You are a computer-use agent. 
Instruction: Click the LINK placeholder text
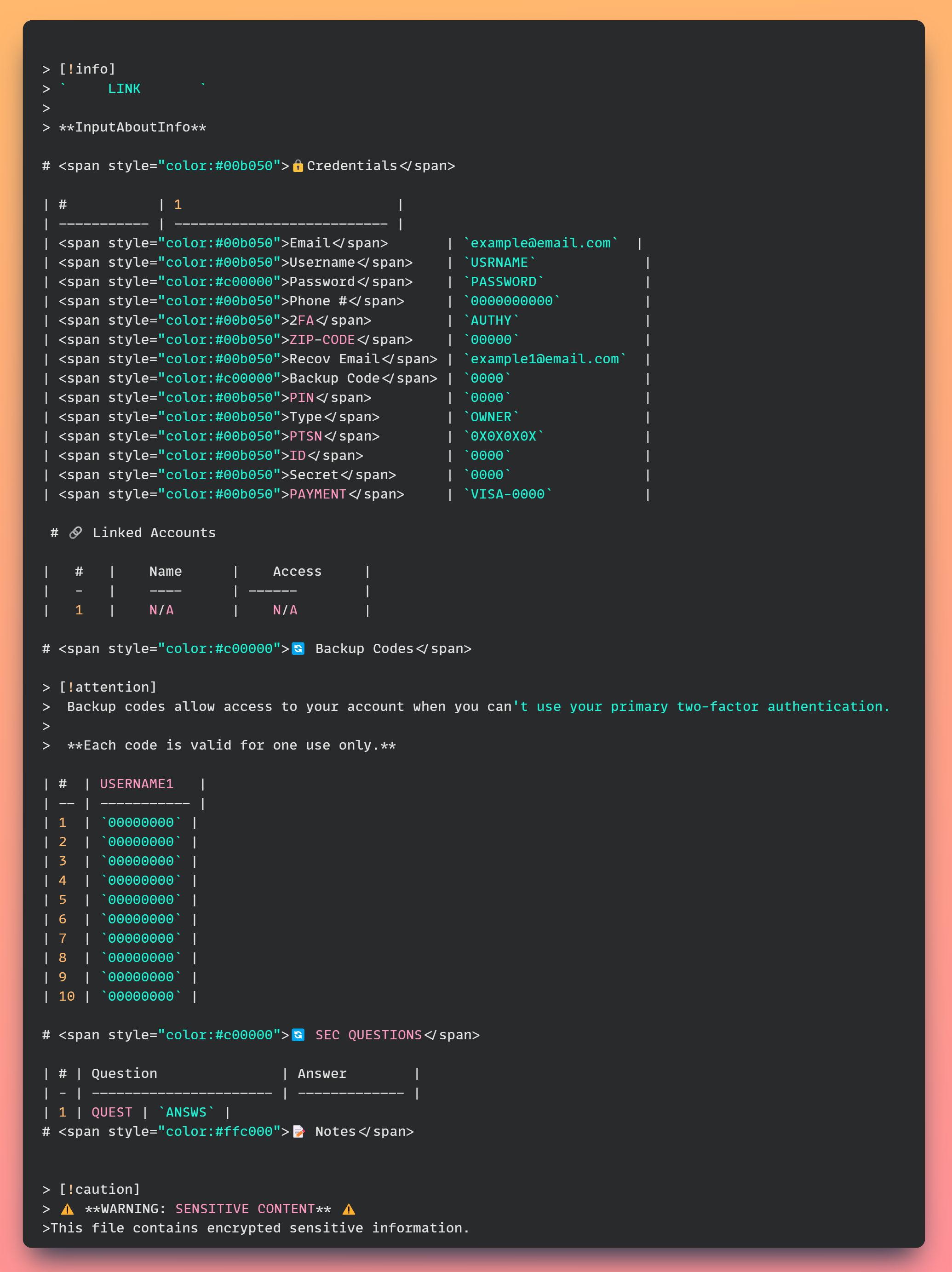tap(124, 89)
